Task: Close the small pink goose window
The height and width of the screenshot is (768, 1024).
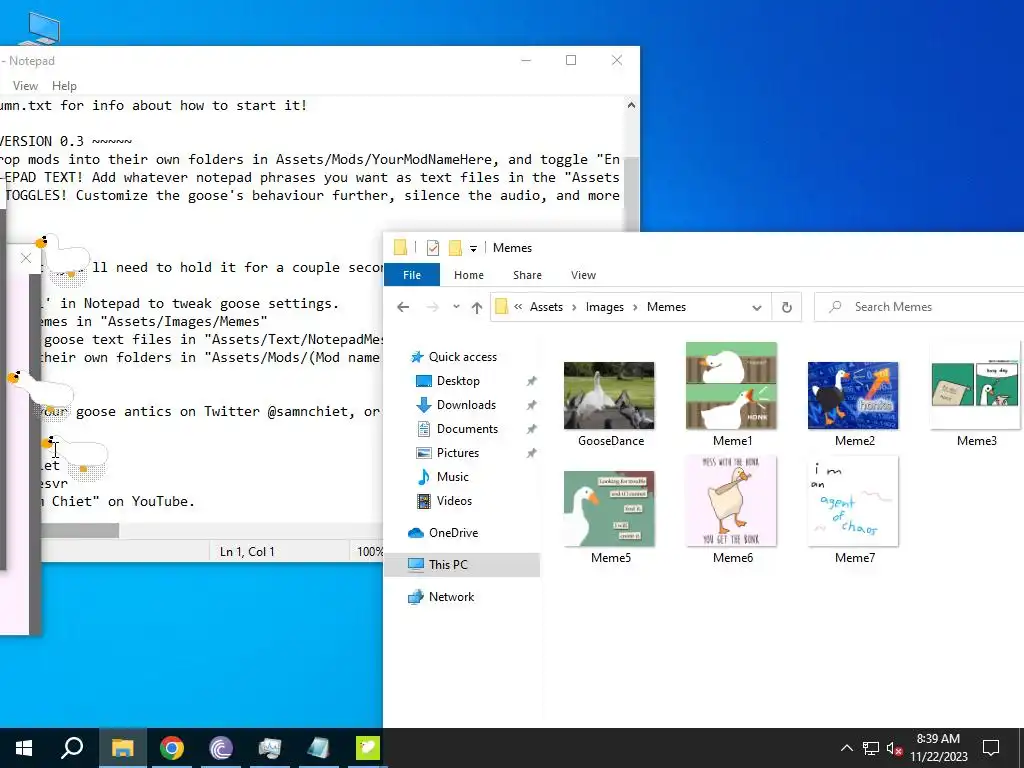Action: click(25, 258)
